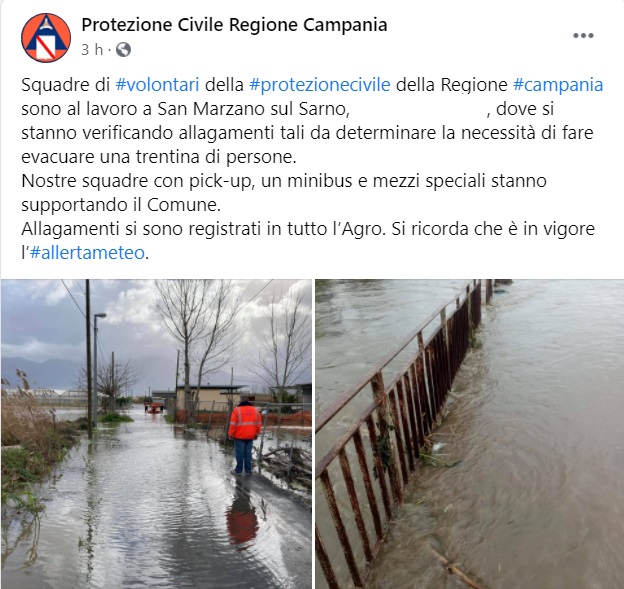Open the flooded railing photo on the right

pyautogui.click(x=470, y=434)
